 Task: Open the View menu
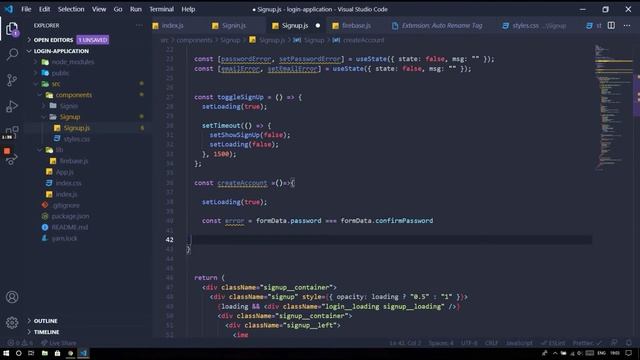click(x=99, y=9)
